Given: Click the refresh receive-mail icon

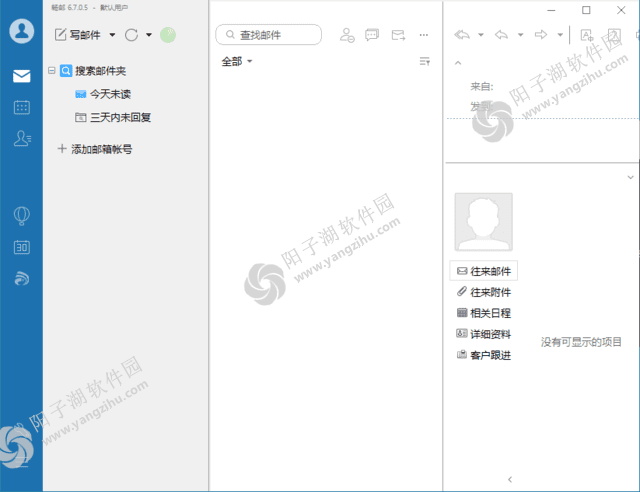Looking at the screenshot, I should 131,35.
